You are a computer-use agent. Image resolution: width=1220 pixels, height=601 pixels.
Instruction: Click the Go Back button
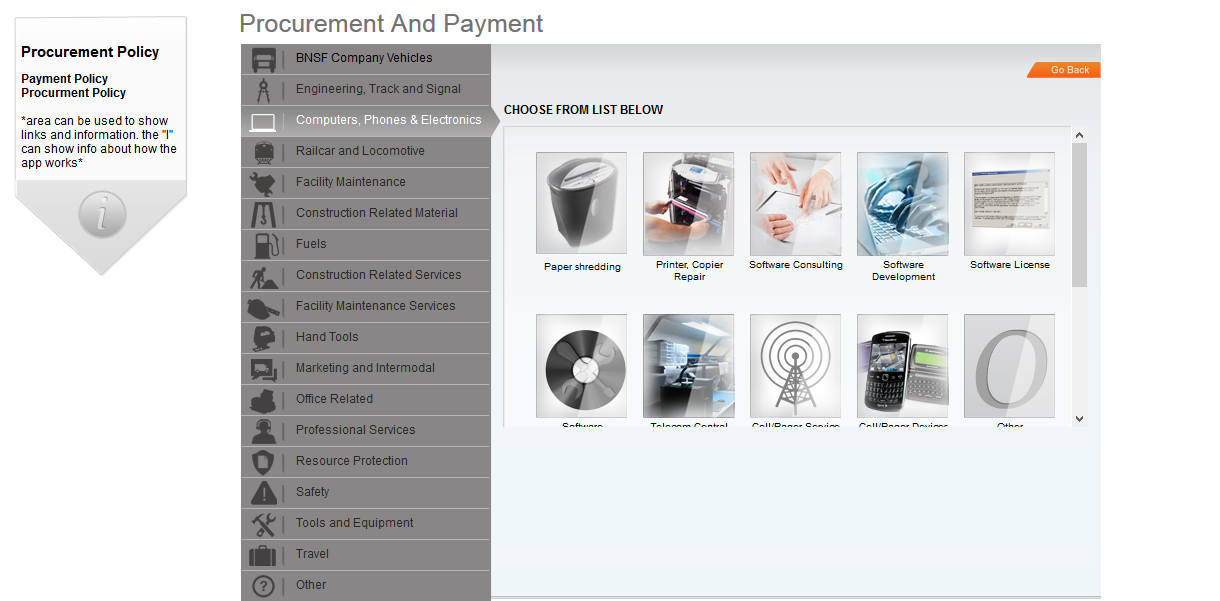(x=1065, y=70)
